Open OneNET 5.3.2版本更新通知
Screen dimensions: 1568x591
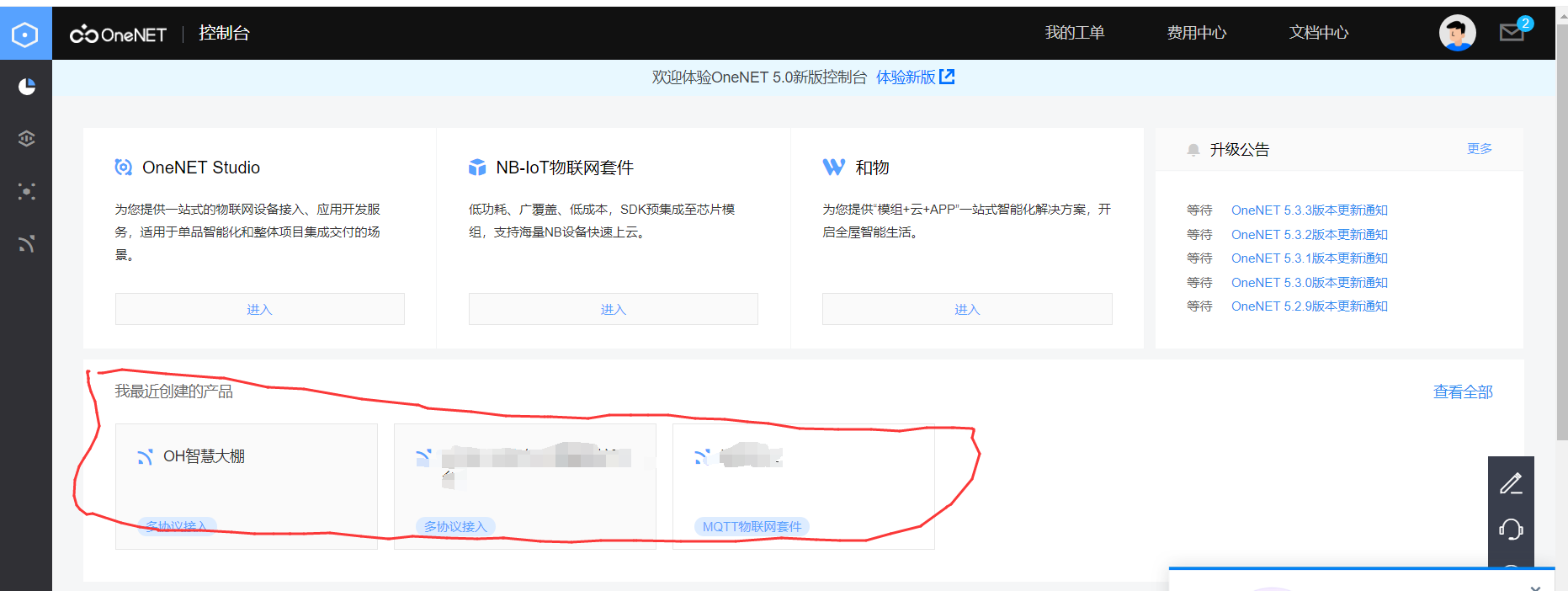pyautogui.click(x=1310, y=235)
